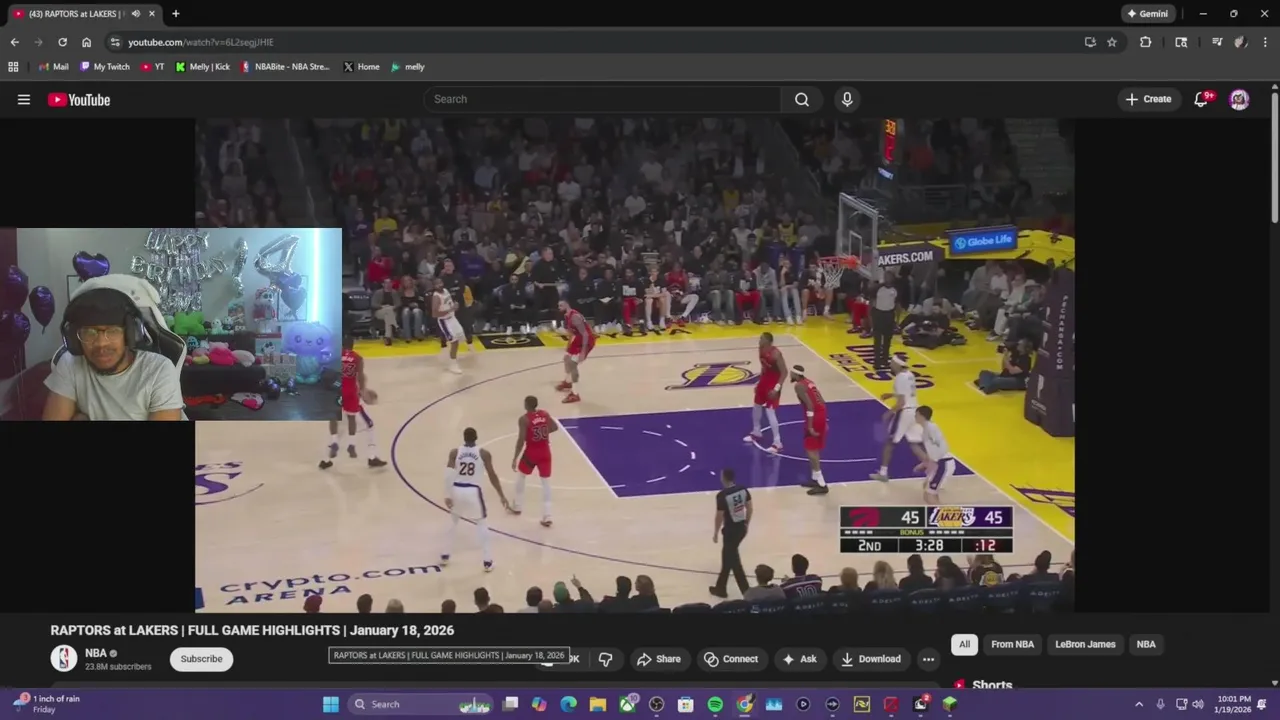Start voice search with microphone icon
Viewport: 1280px width, 720px height.
coord(847,99)
